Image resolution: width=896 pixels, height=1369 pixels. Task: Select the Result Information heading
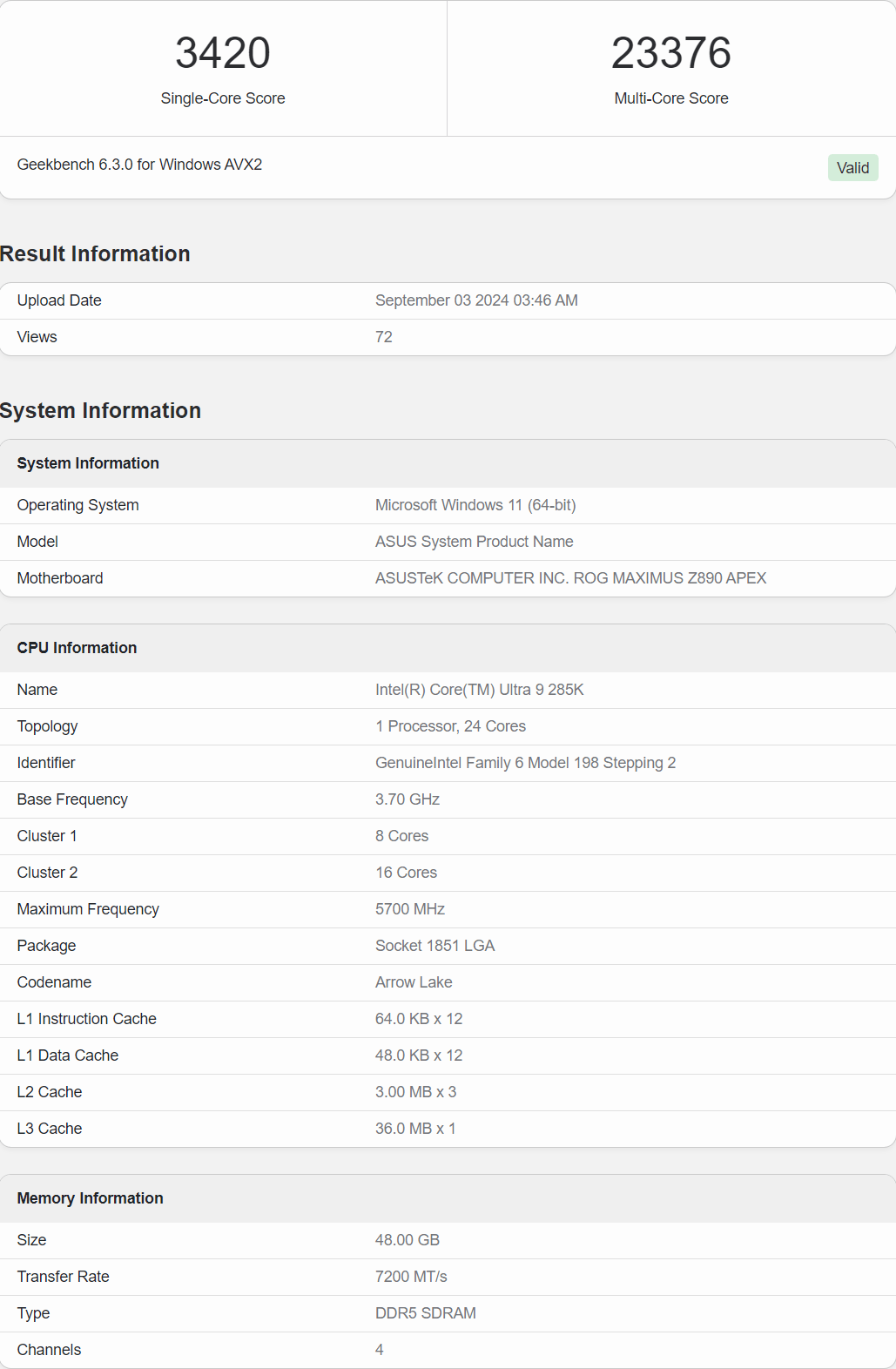[95, 254]
